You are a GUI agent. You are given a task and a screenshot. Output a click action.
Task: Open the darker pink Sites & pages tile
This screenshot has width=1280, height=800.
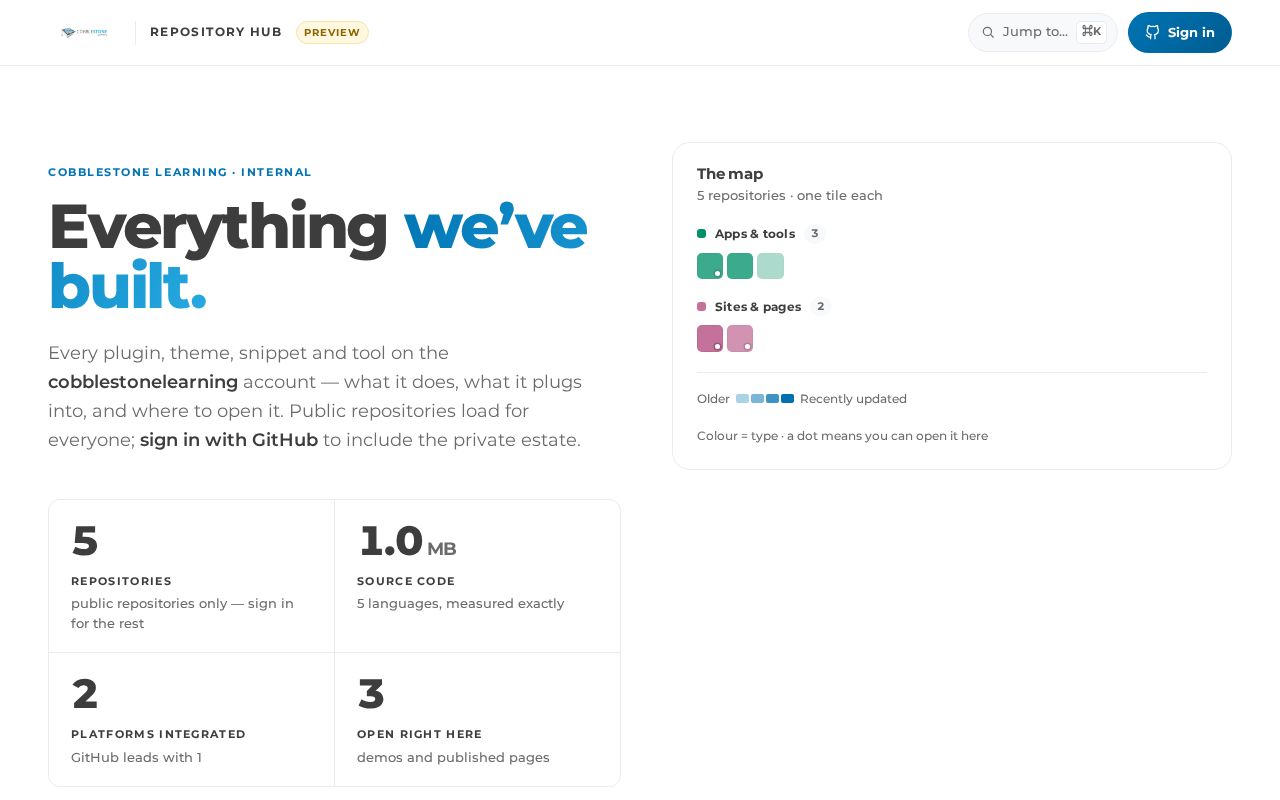[x=710, y=339]
